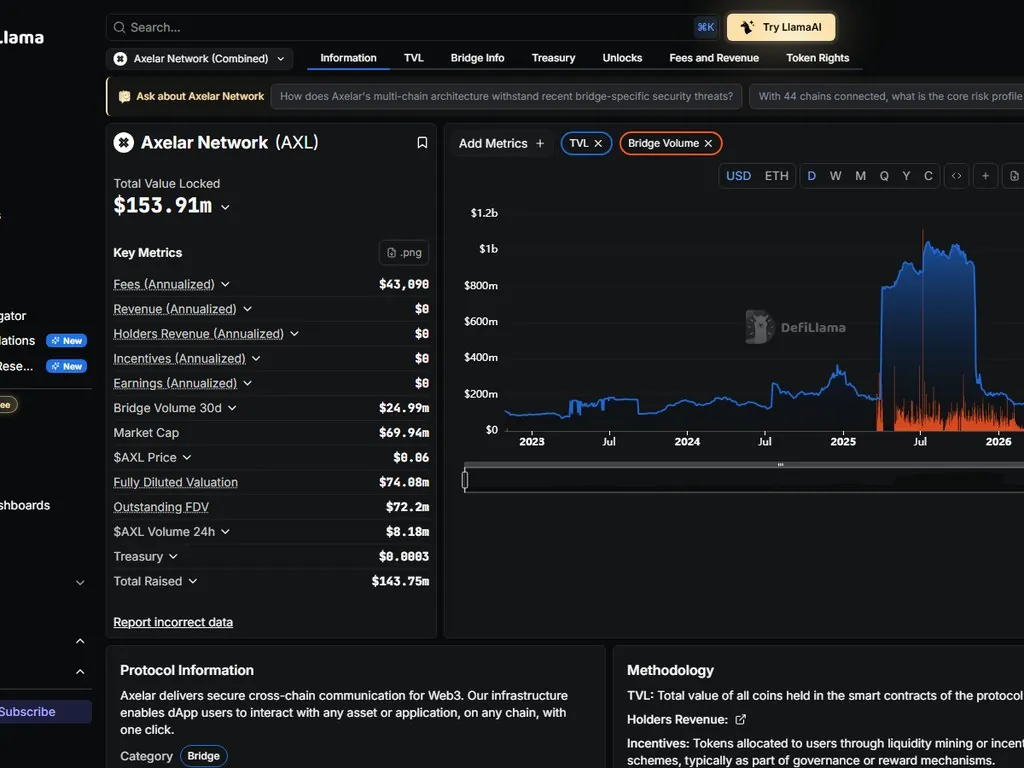Click the Market Cap value $69.94m

(404, 433)
